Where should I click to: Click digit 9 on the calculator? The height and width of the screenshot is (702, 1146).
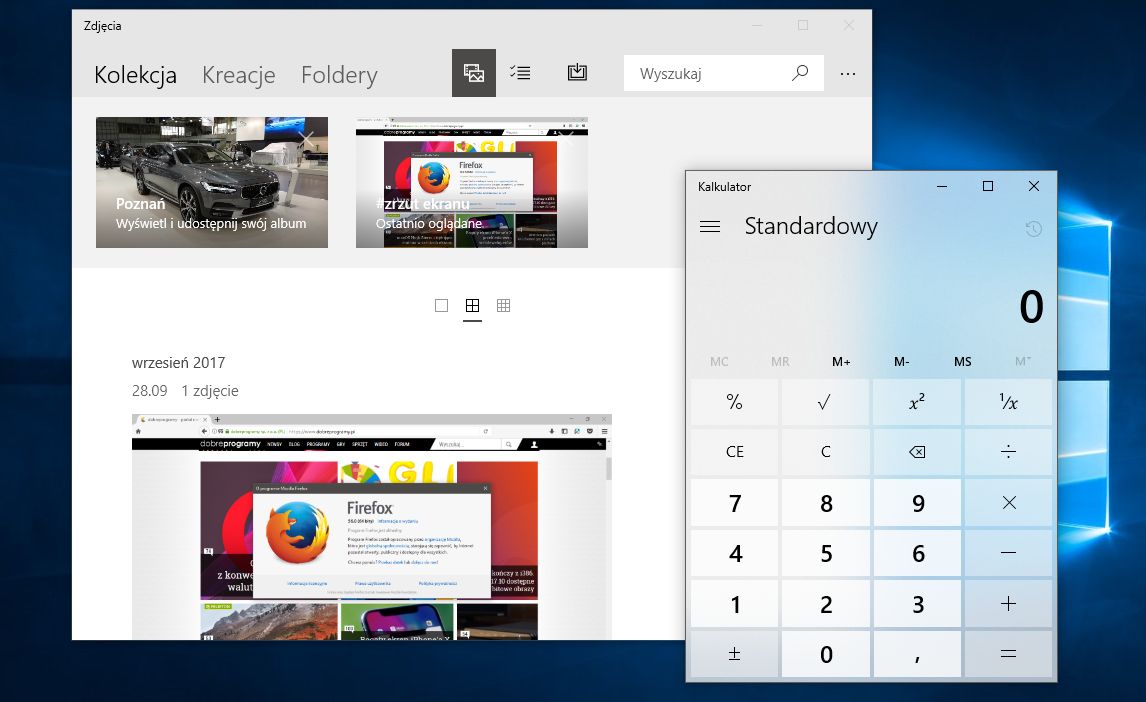pos(917,503)
